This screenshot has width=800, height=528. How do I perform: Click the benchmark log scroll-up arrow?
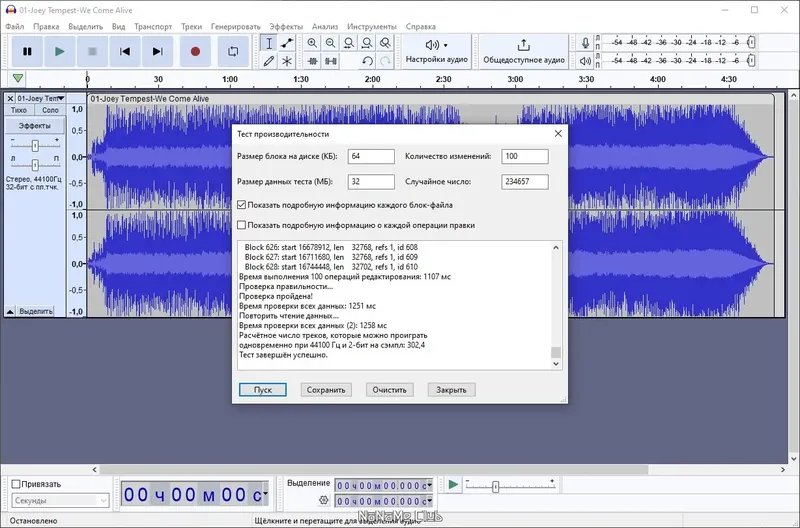pos(556,247)
